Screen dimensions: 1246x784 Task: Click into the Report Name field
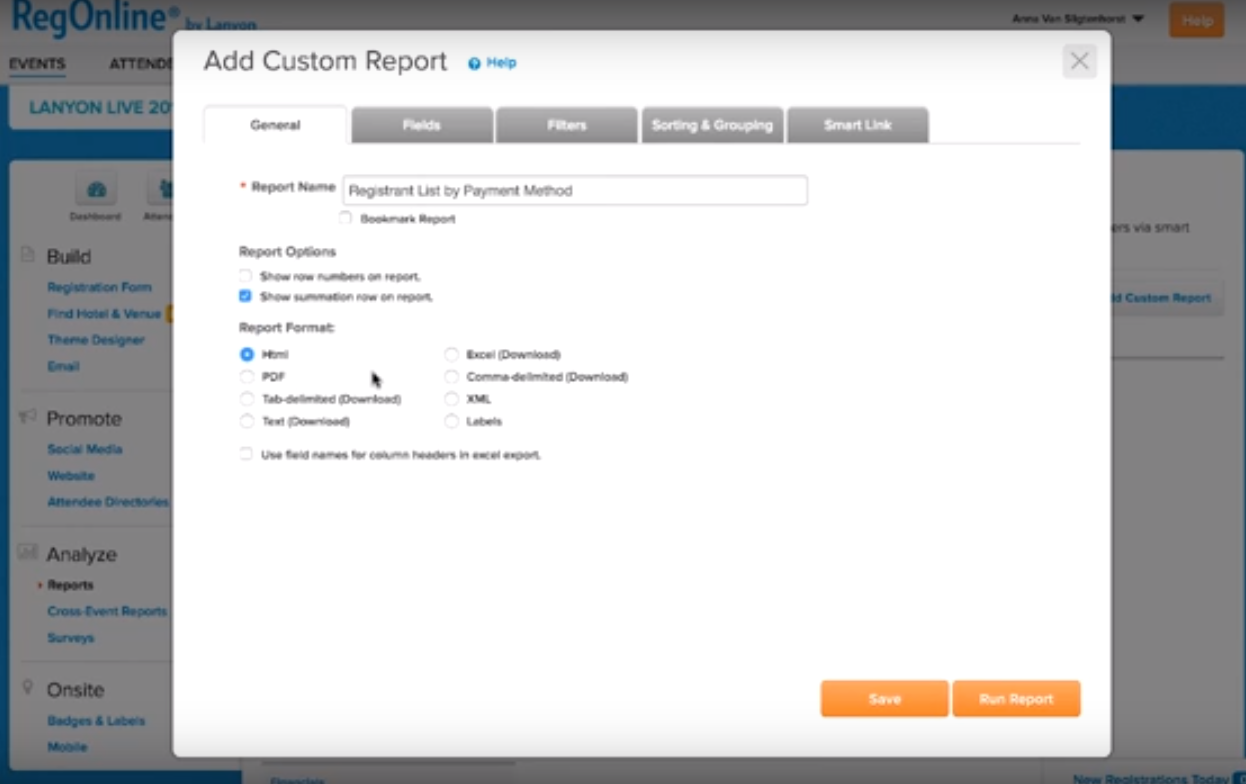[574, 190]
